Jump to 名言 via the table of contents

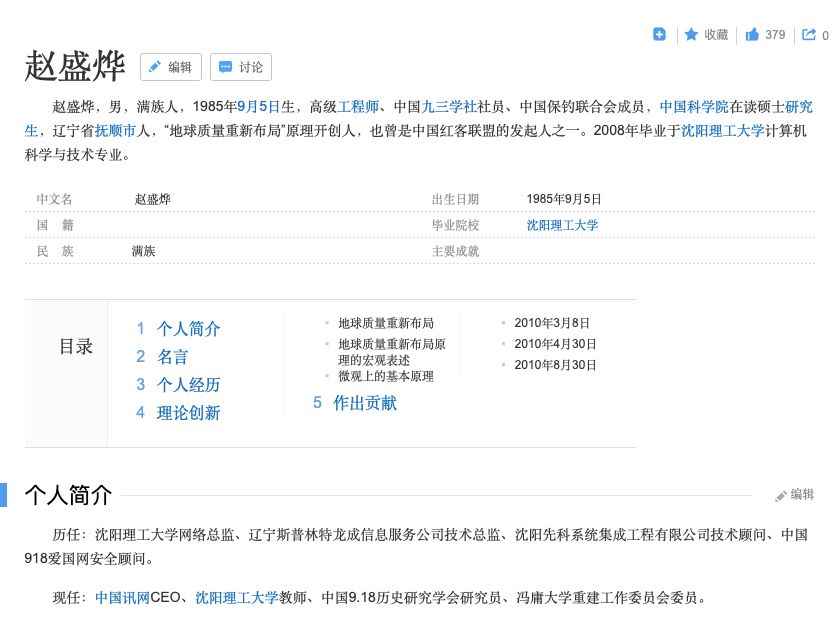tap(173, 356)
